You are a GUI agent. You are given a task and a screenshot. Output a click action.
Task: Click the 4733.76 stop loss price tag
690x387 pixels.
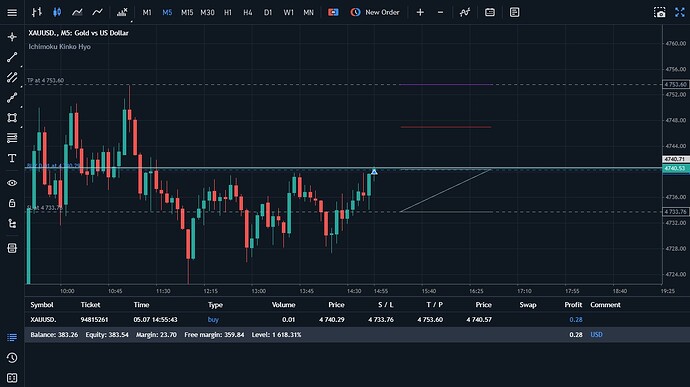pyautogui.click(x=675, y=212)
